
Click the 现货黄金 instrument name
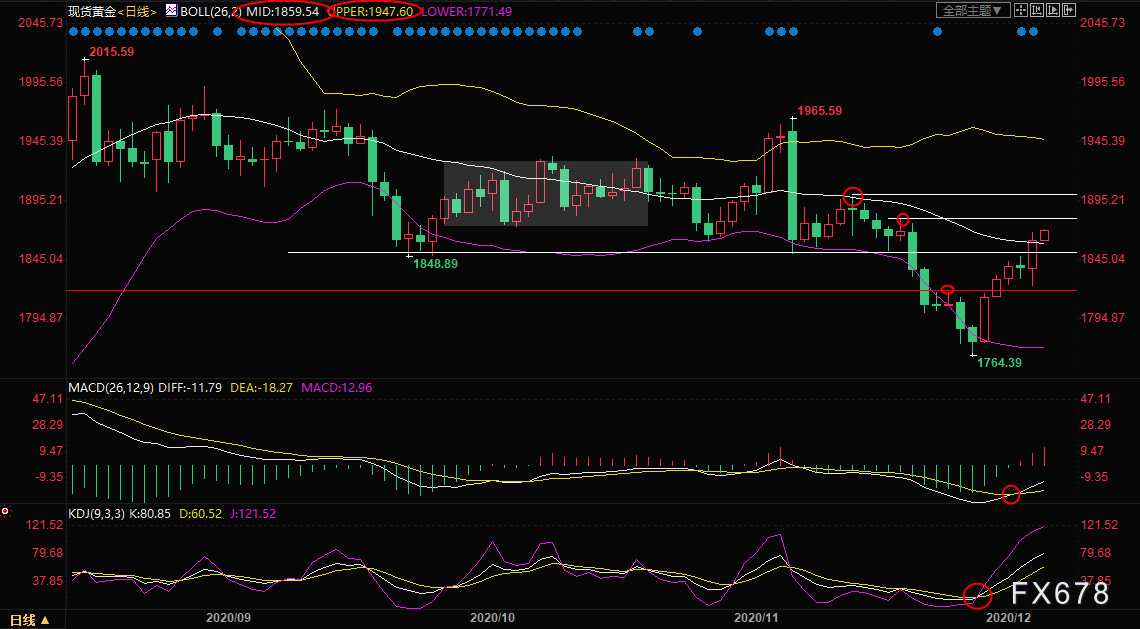(x=92, y=11)
